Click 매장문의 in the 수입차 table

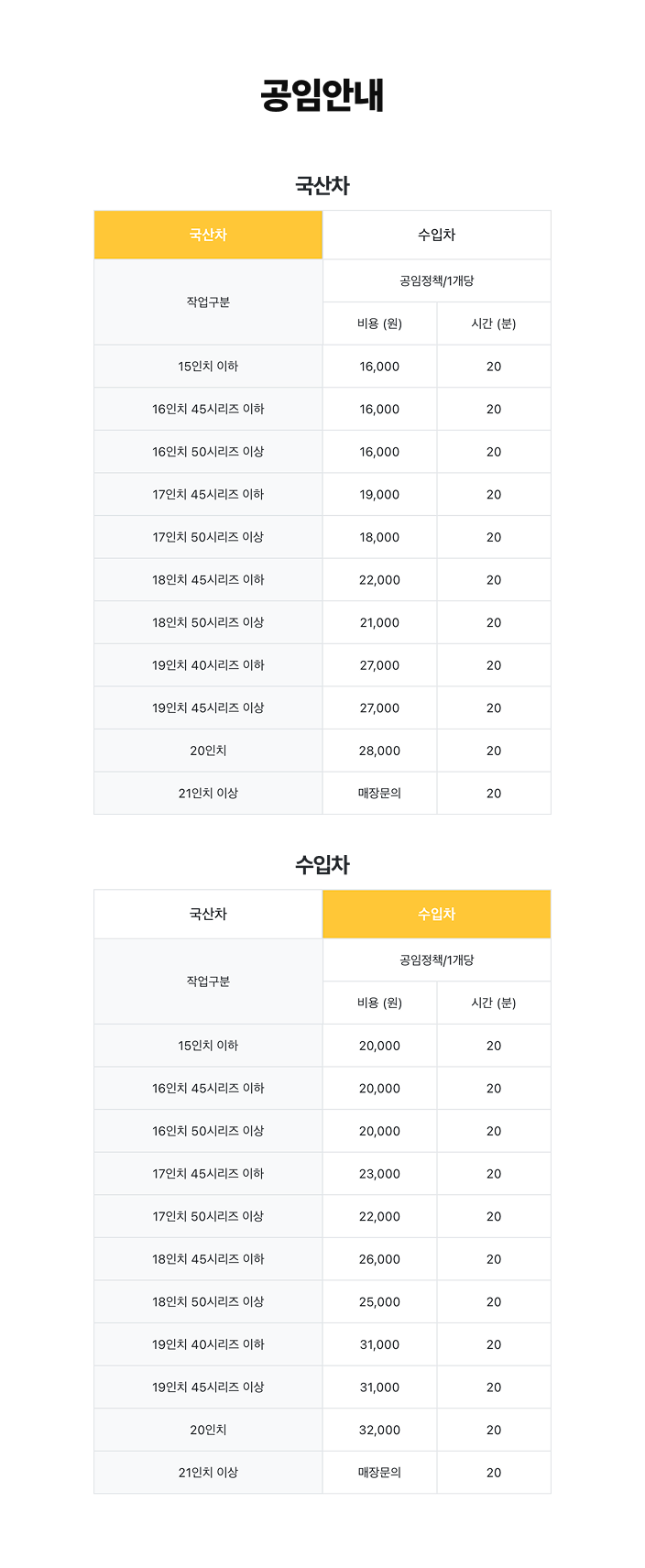tap(379, 1473)
